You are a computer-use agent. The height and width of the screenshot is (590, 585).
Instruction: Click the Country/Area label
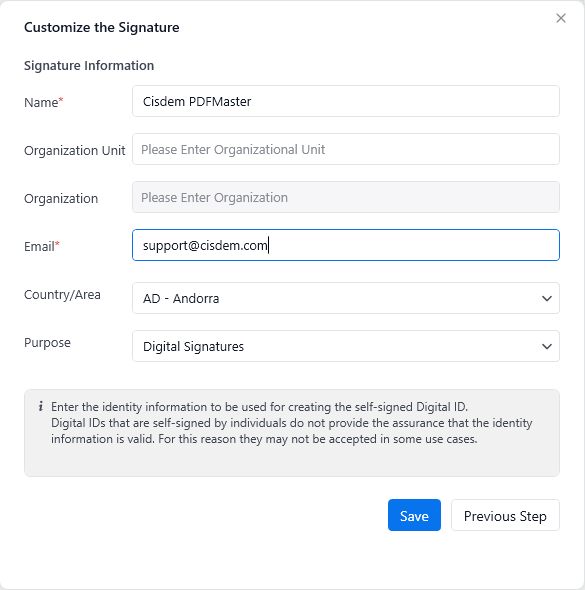pos(62,295)
